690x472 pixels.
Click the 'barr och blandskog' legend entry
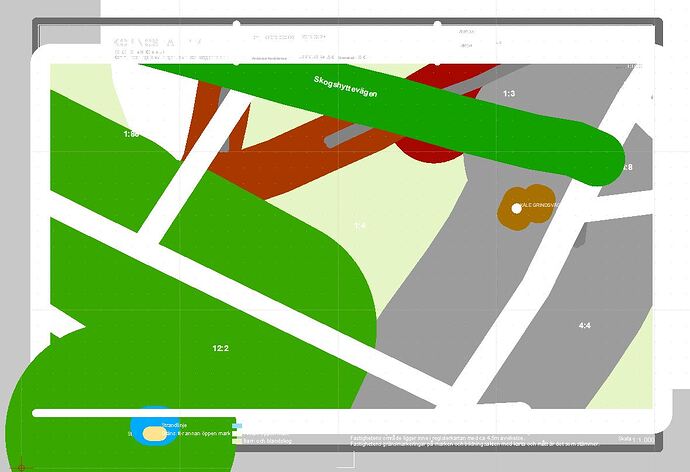[268, 441]
